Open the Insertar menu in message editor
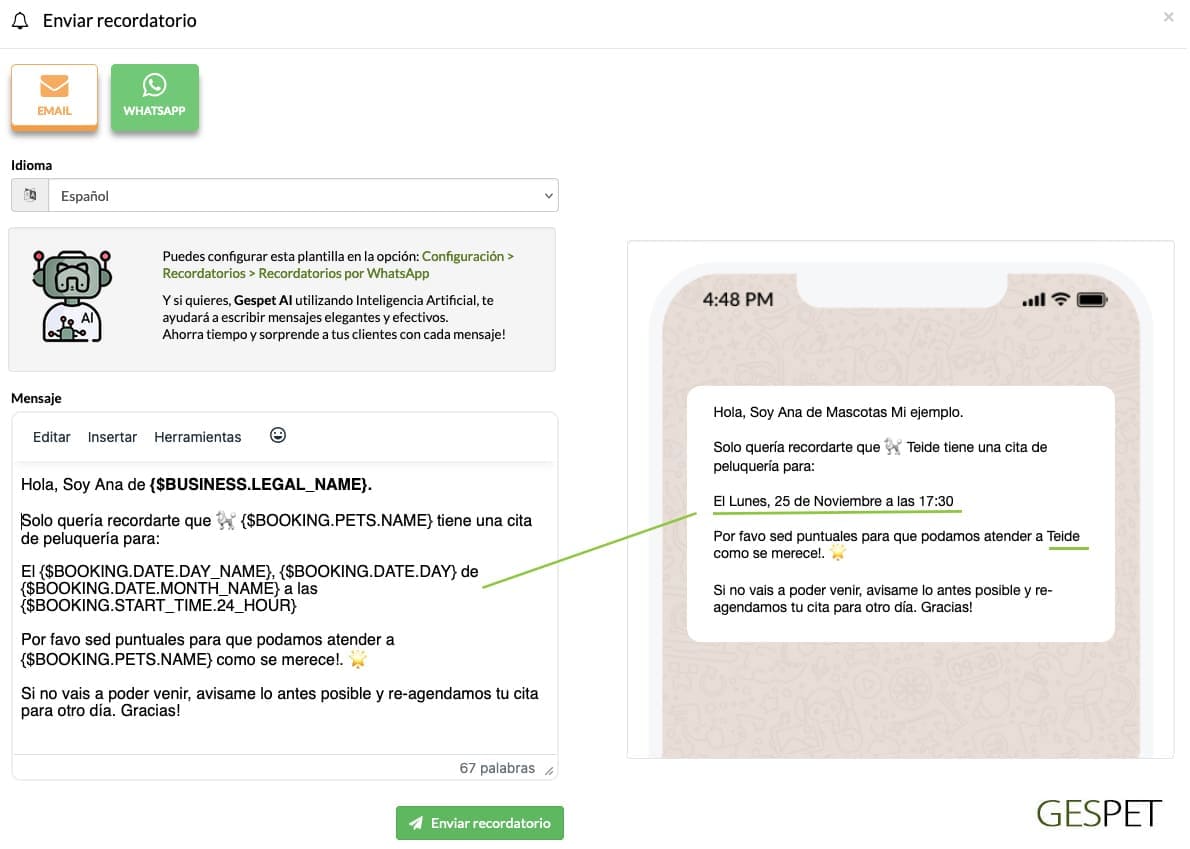 tap(112, 437)
